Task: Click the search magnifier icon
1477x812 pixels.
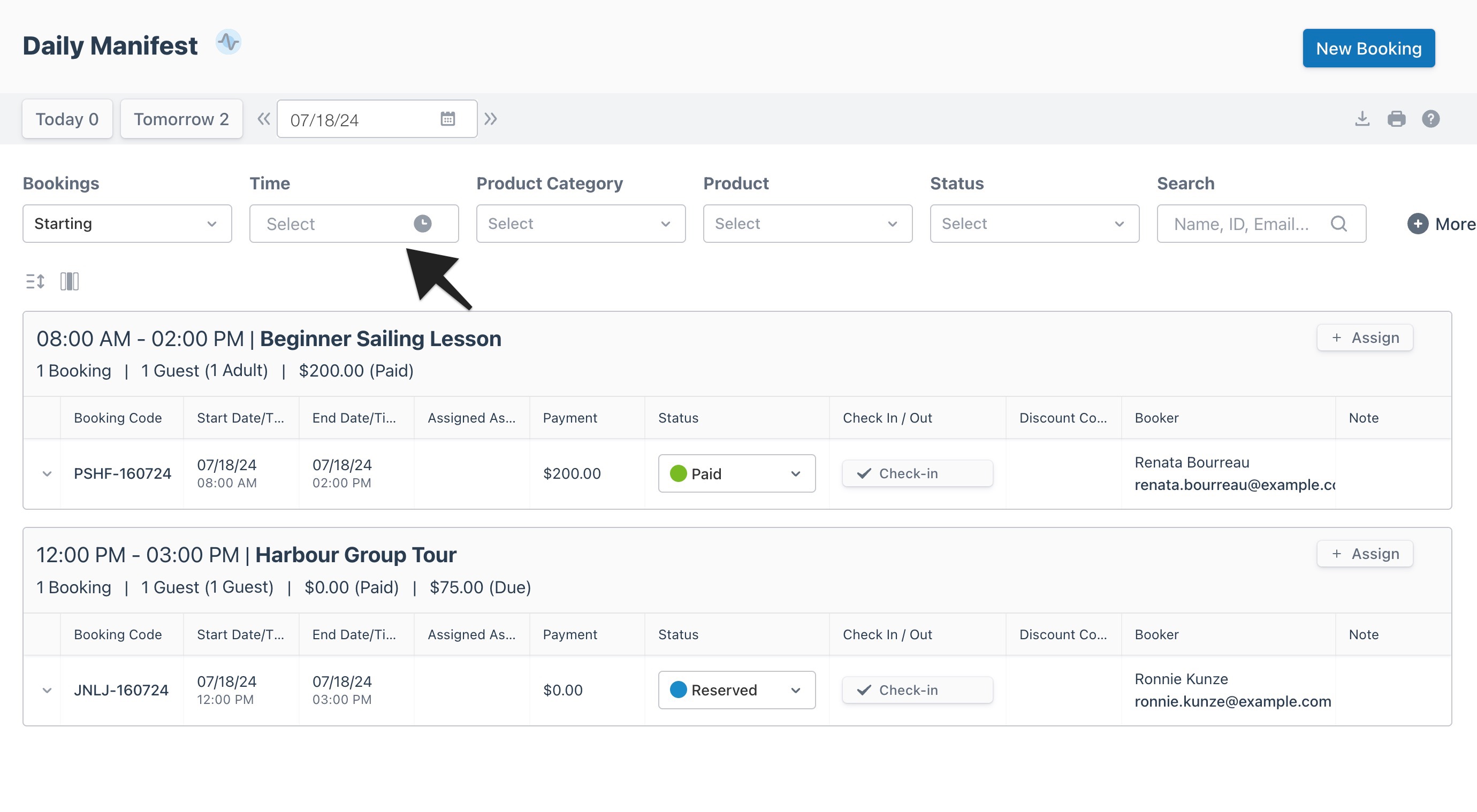Action: 1338,224
